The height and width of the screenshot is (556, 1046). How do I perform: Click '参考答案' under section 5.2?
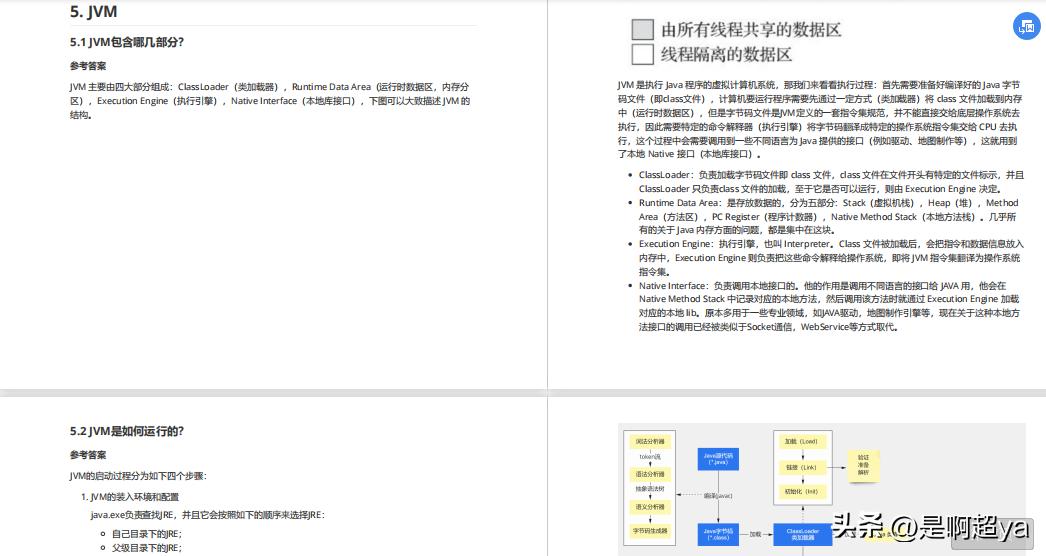pyautogui.click(x=87, y=455)
